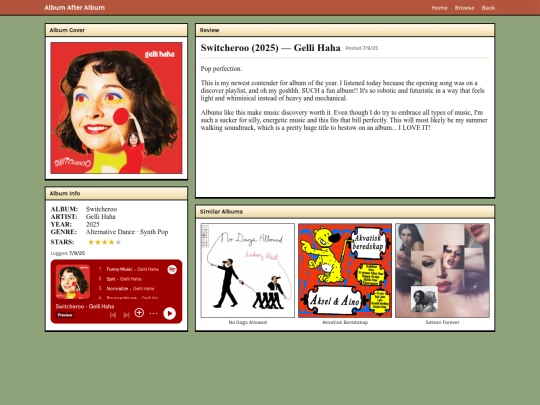Screen dimensions: 540x405
Task: Click the Album After Album site title
Action: tap(75, 8)
